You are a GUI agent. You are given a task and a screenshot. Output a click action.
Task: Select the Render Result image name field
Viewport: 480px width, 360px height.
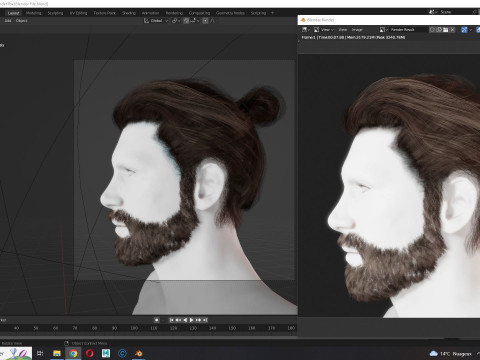pos(408,30)
